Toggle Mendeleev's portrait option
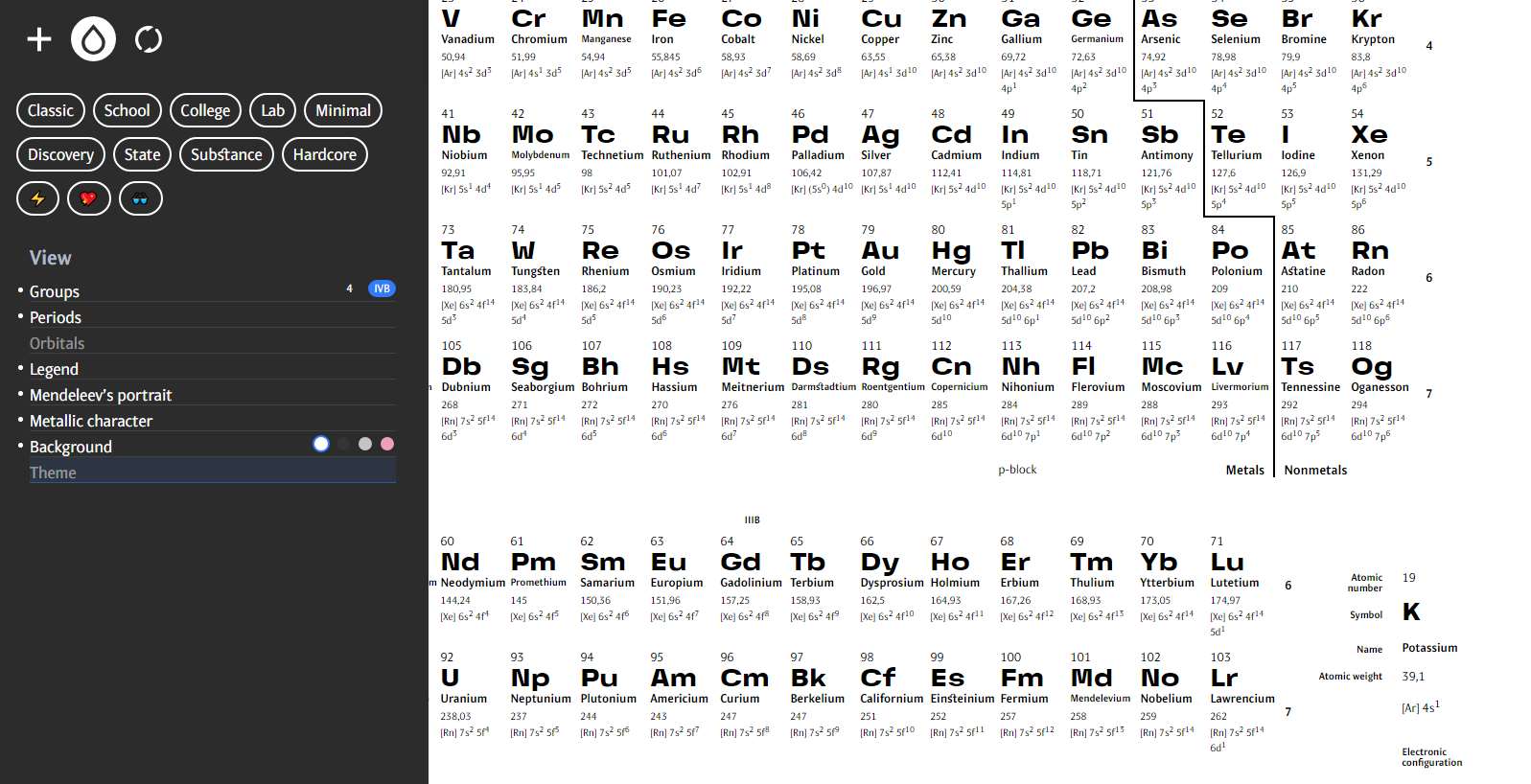1531x784 pixels. tap(101, 395)
